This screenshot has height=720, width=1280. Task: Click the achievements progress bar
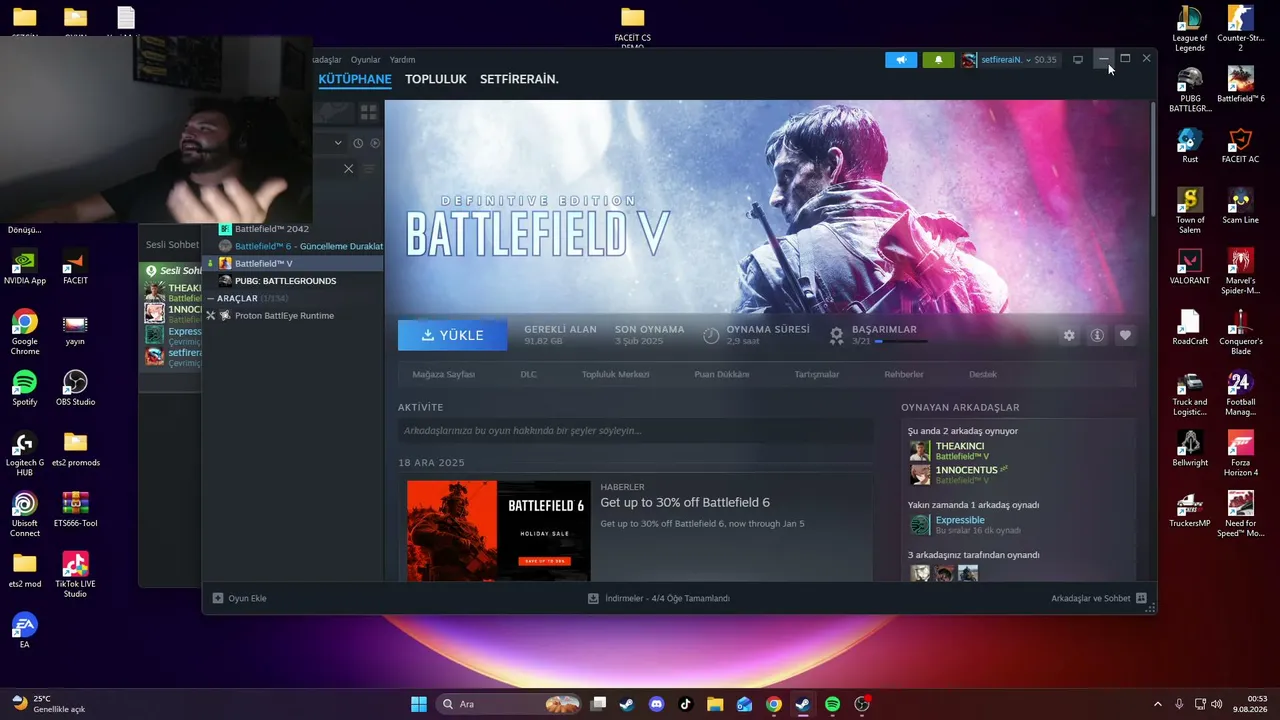click(x=901, y=342)
